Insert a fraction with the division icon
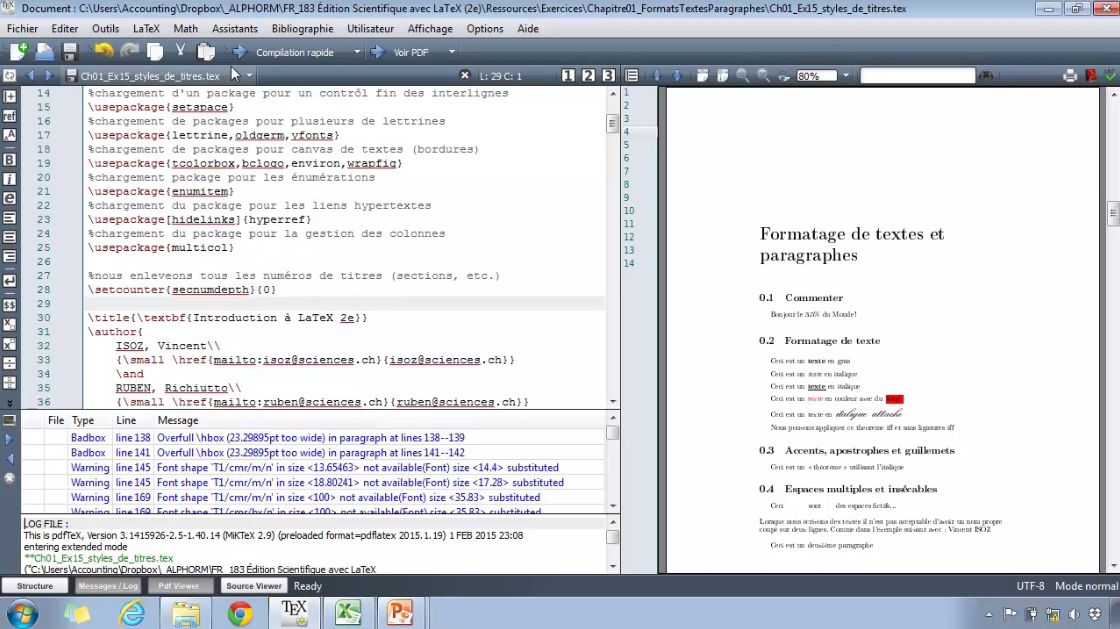This screenshot has width=1120, height=629. [9, 363]
